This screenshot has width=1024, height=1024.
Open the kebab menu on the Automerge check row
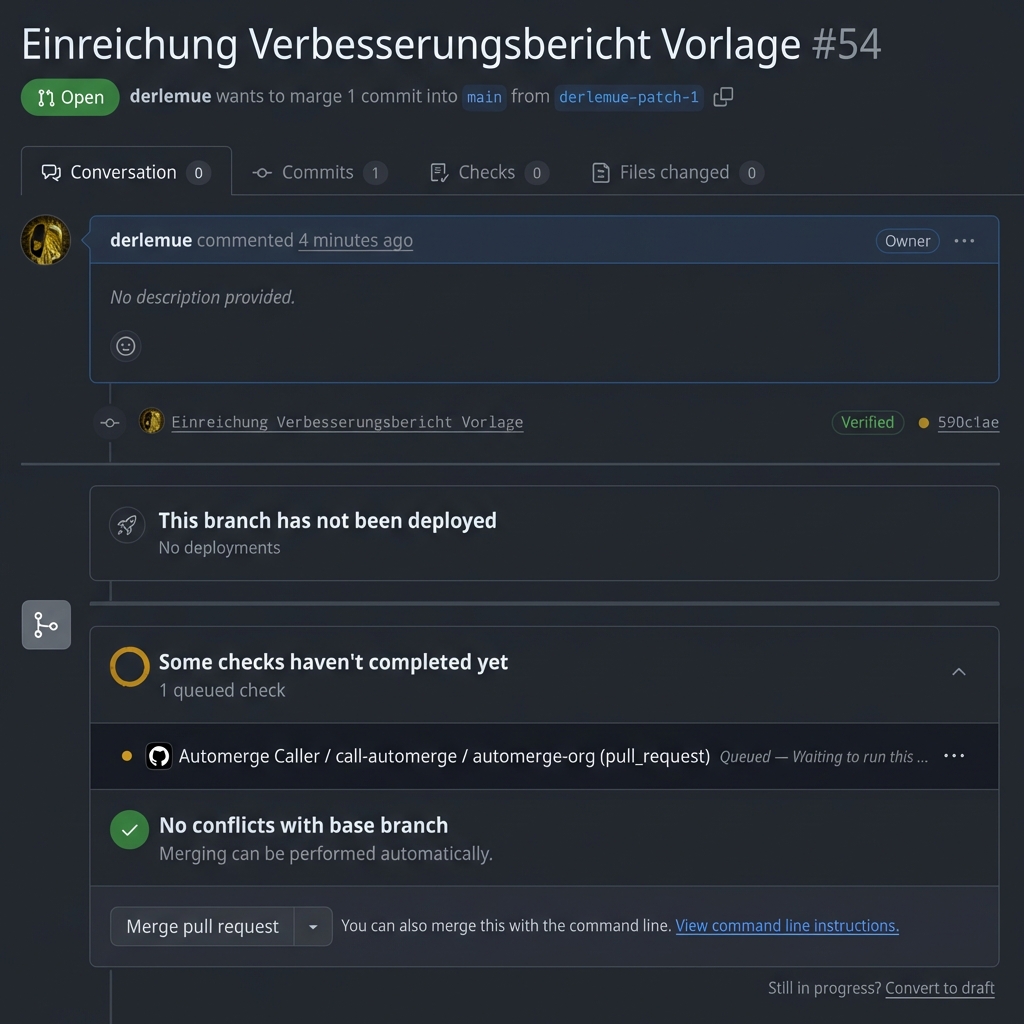click(955, 756)
